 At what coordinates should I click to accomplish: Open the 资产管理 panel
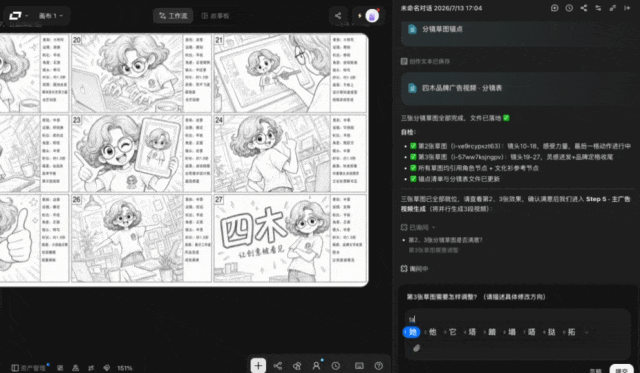[29, 368]
